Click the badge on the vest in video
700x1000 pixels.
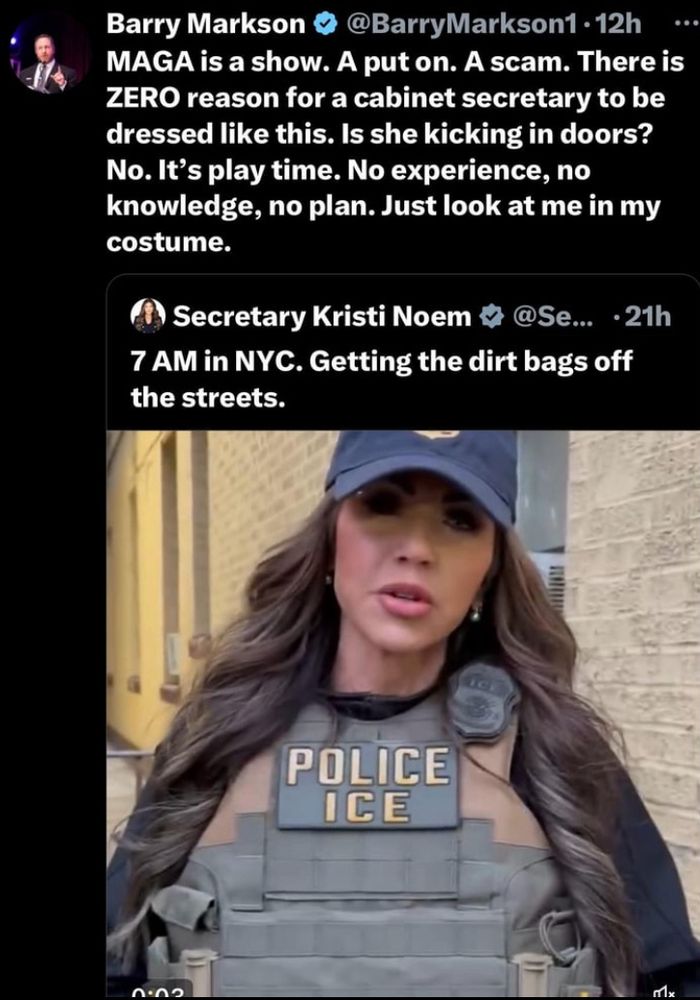pyautogui.click(x=483, y=701)
